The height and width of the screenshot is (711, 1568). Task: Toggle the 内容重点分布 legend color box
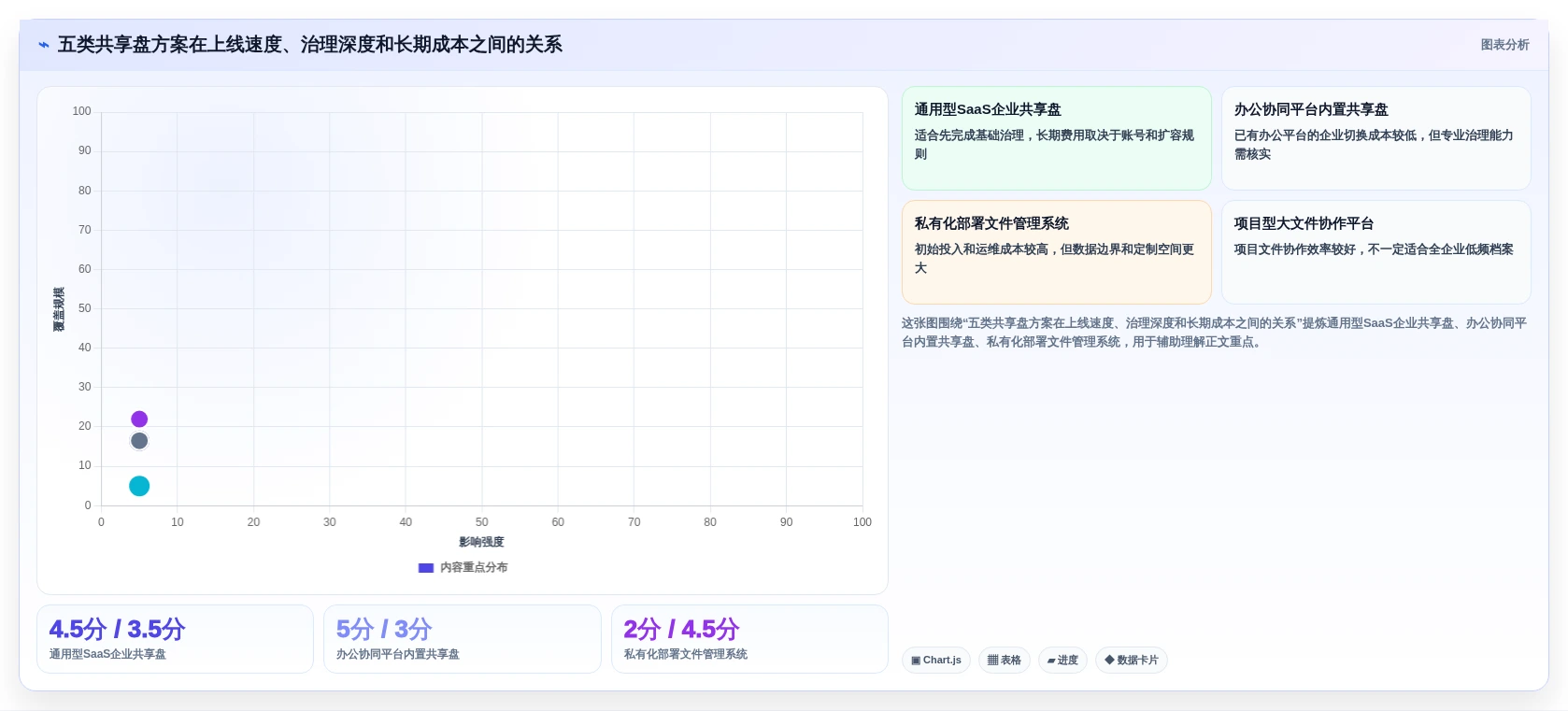coord(426,568)
